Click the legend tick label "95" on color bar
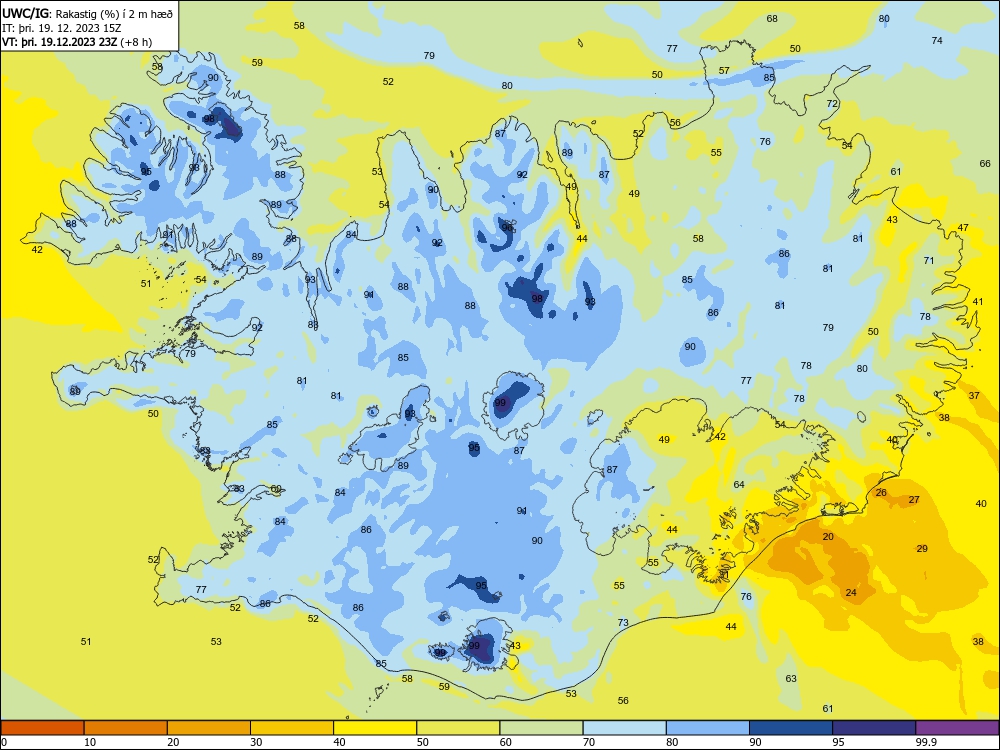The image size is (1000, 750). tap(838, 742)
